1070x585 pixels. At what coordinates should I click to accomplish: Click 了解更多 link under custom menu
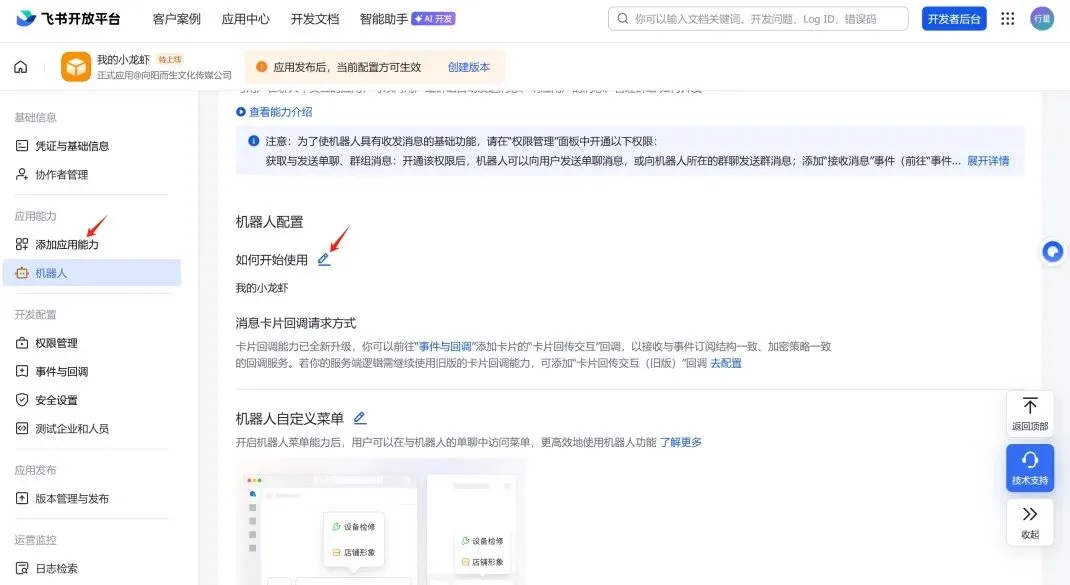[x=680, y=442]
